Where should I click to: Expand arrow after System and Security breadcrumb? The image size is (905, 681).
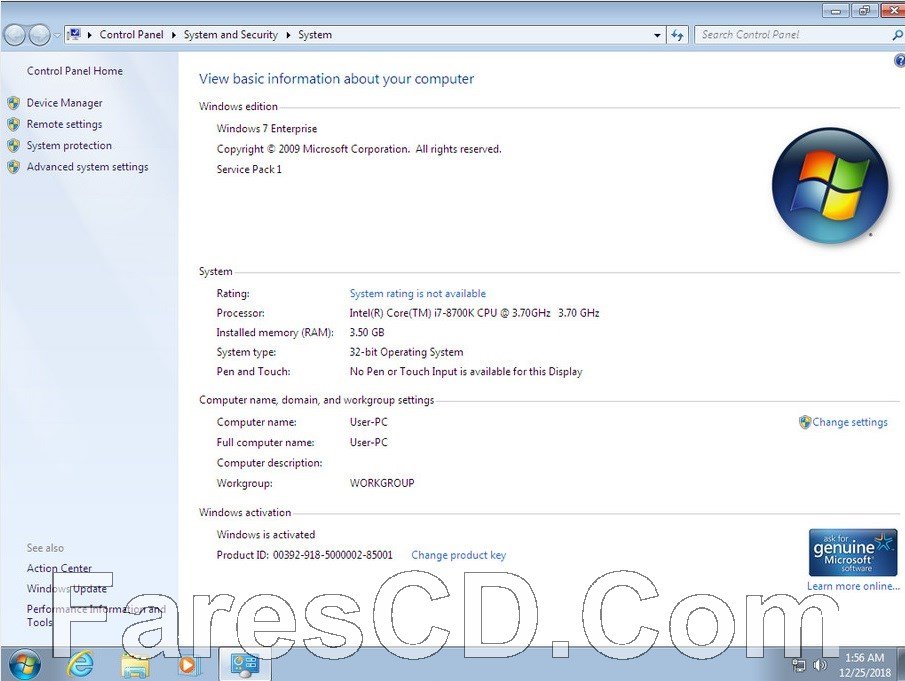(288, 35)
